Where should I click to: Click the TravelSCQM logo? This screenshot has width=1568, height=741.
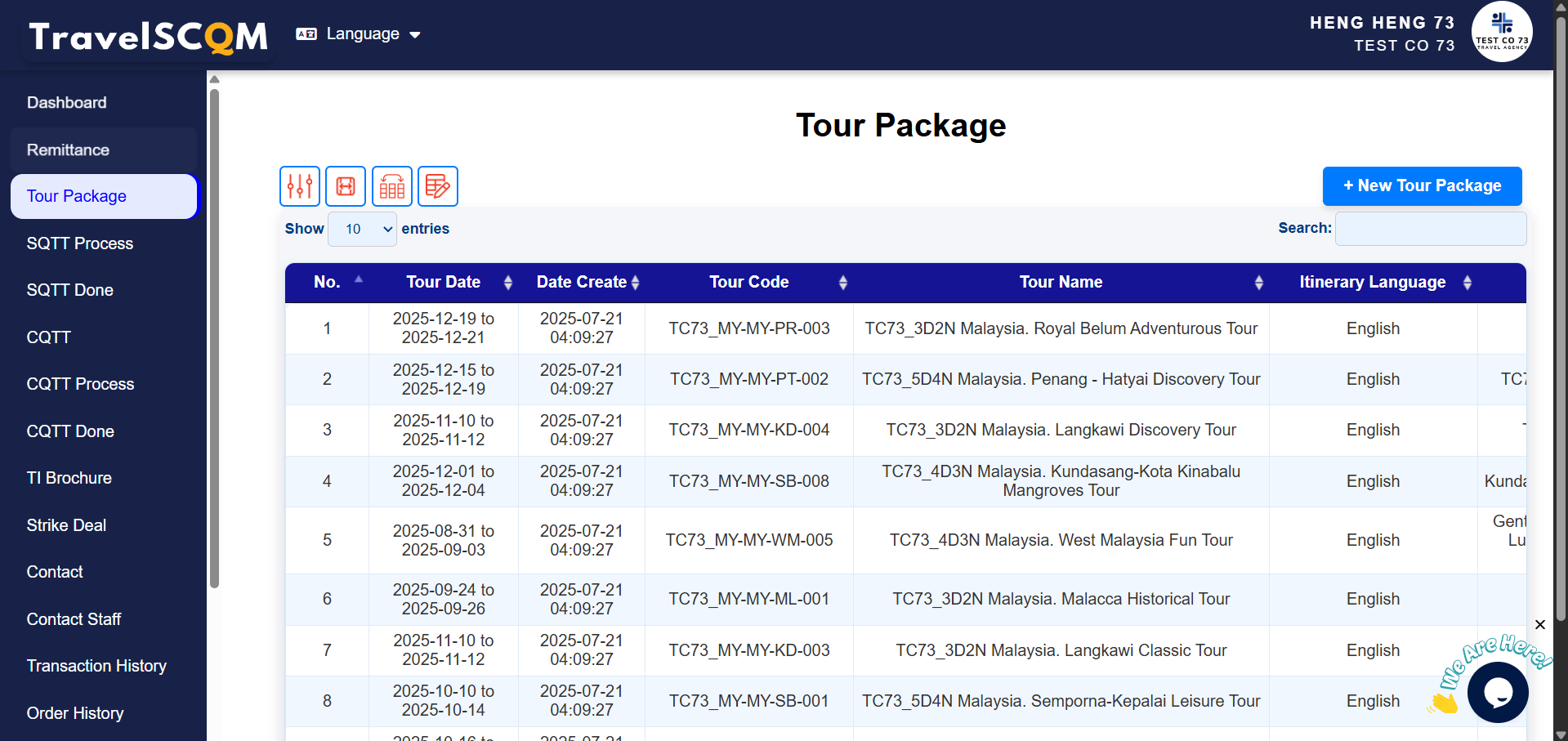pyautogui.click(x=149, y=36)
